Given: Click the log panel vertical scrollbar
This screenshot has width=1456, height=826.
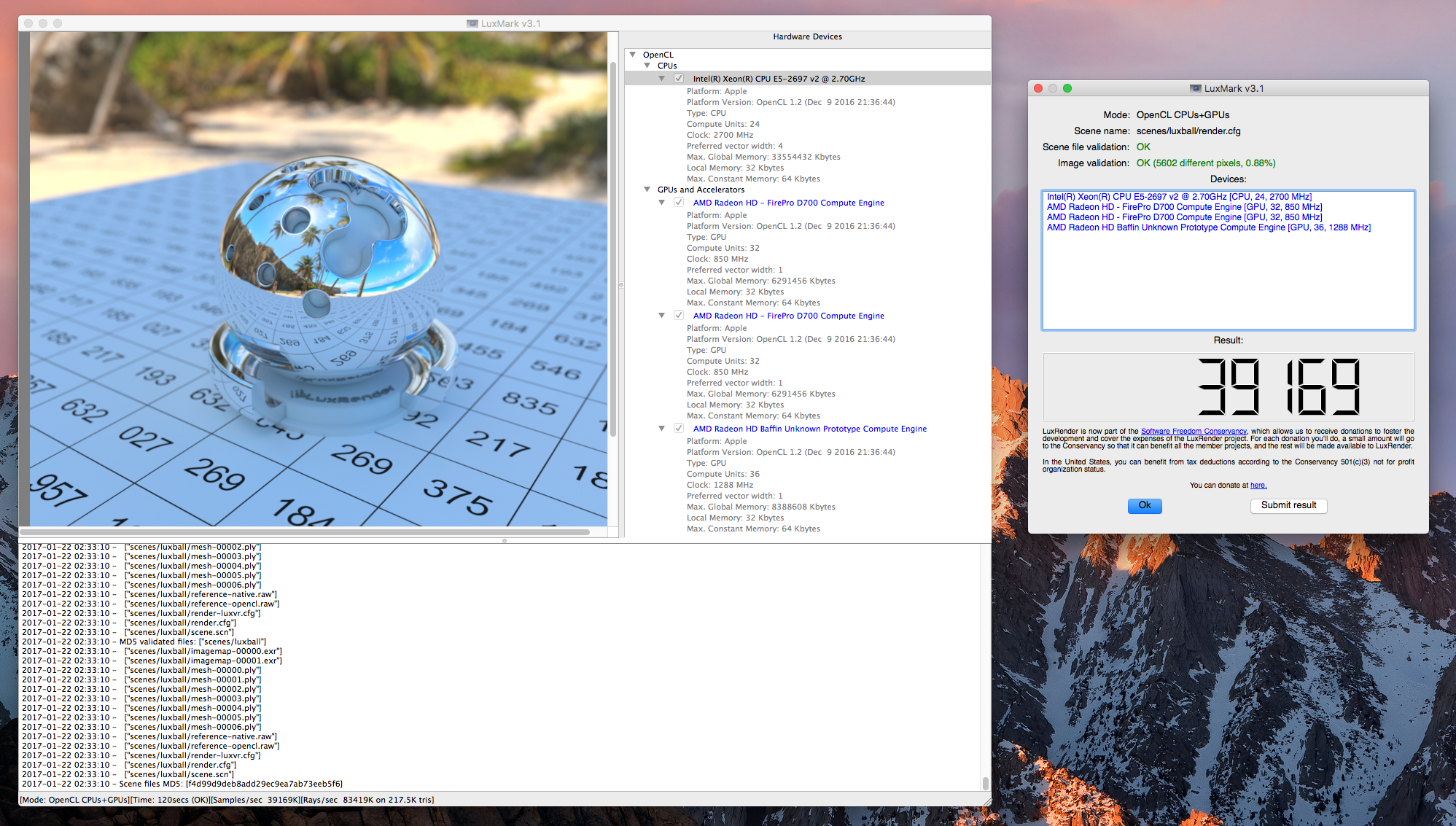Looking at the screenshot, I should point(986,784).
